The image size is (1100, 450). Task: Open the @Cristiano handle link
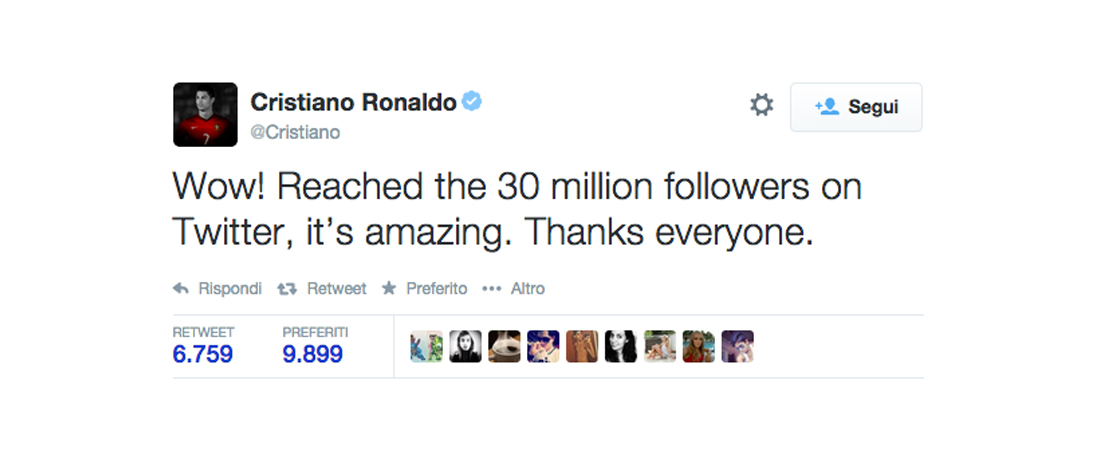295,132
